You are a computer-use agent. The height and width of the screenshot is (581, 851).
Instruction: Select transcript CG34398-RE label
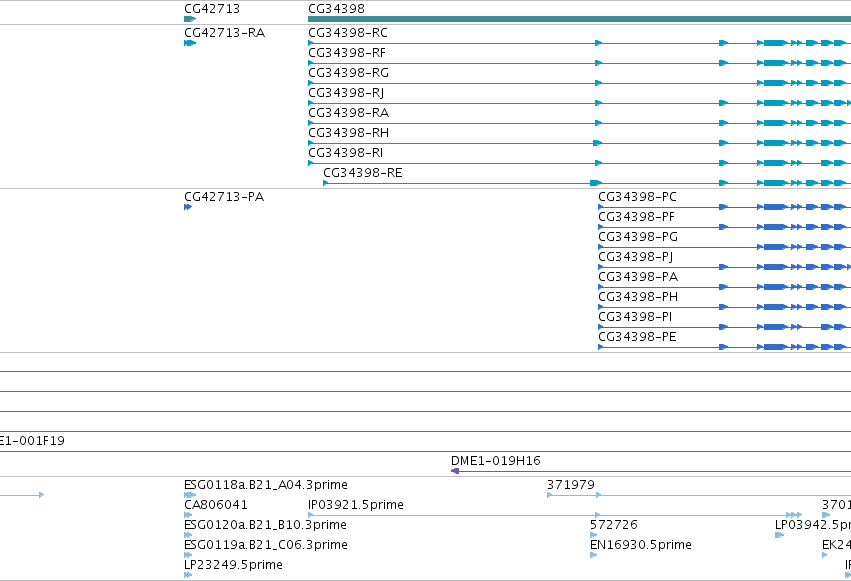pyautogui.click(x=363, y=173)
